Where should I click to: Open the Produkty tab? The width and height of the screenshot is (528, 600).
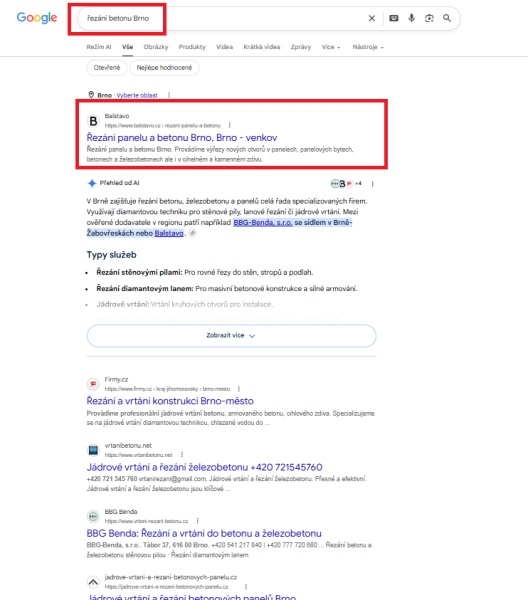pyautogui.click(x=192, y=47)
